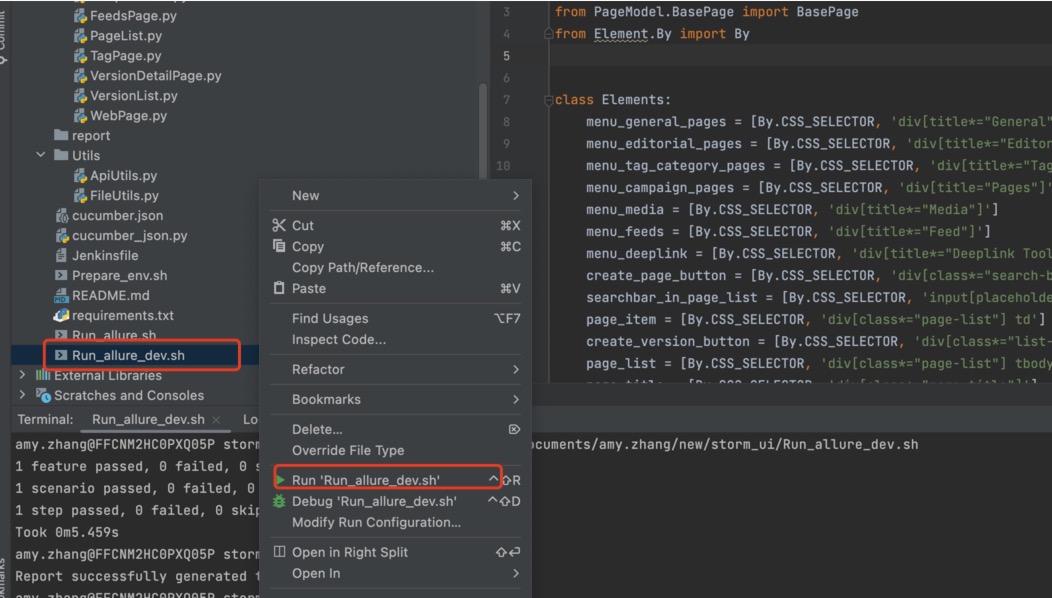
Task: Click the README.md markdown file icon
Action: pyautogui.click(x=62, y=296)
